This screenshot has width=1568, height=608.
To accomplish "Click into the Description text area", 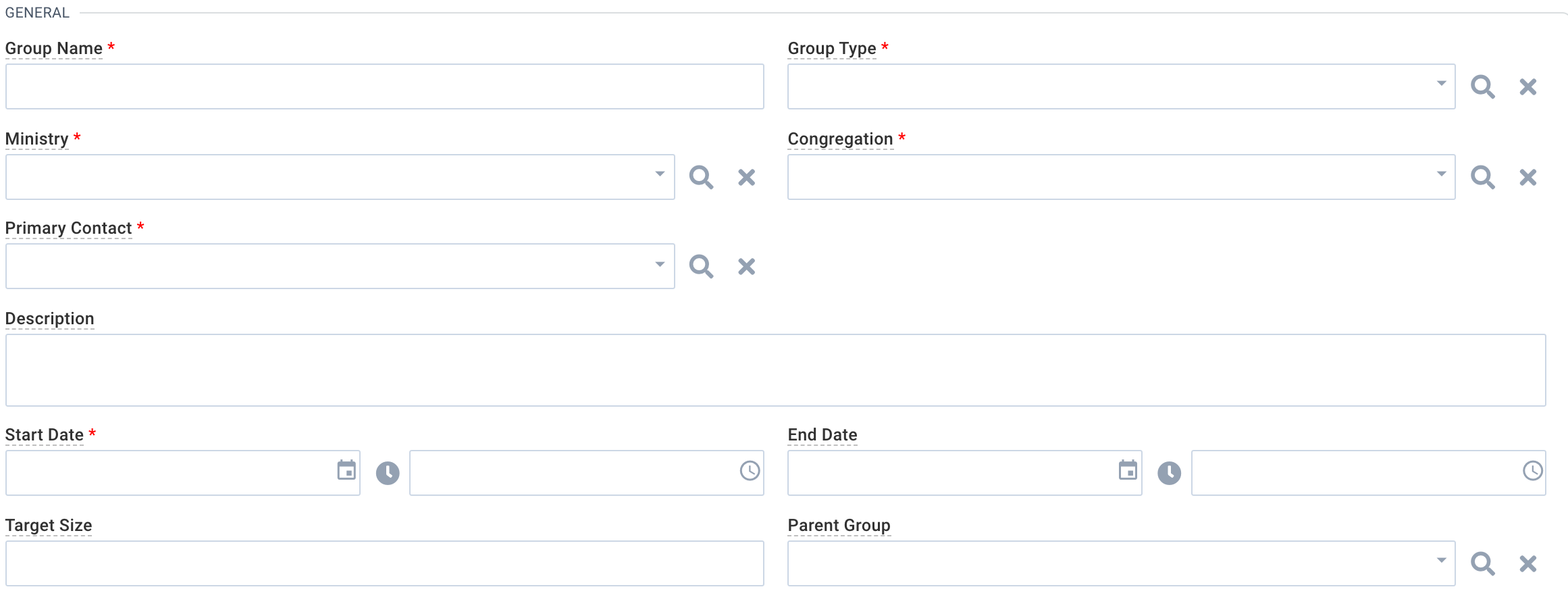I will (x=776, y=370).
